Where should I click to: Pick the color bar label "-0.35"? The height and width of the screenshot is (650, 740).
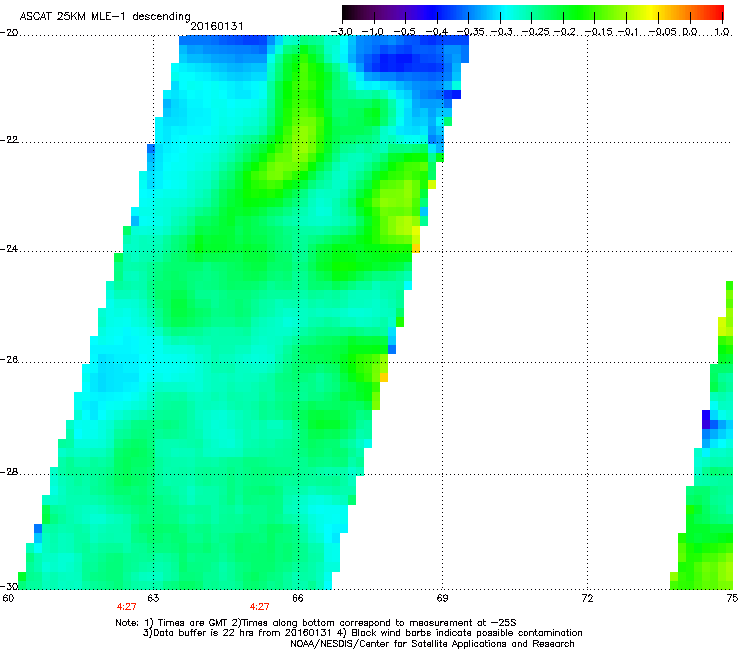point(470,32)
